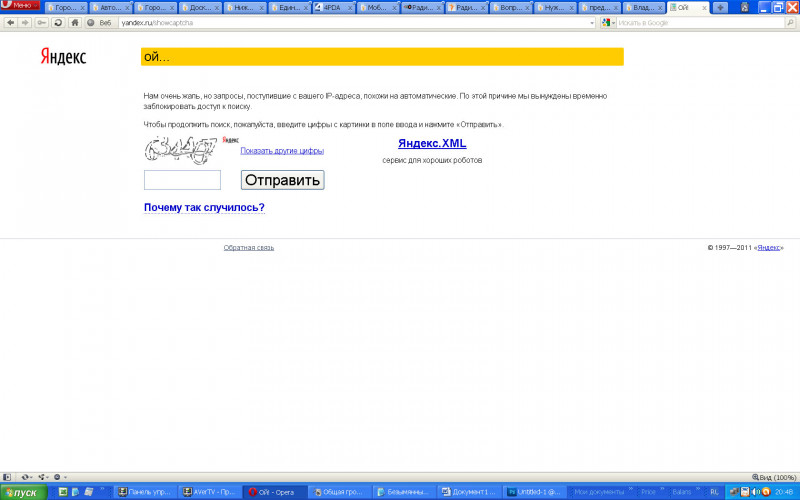The width and height of the screenshot is (800, 500).
Task: Close the 4PDA tab
Action: (350, 8)
